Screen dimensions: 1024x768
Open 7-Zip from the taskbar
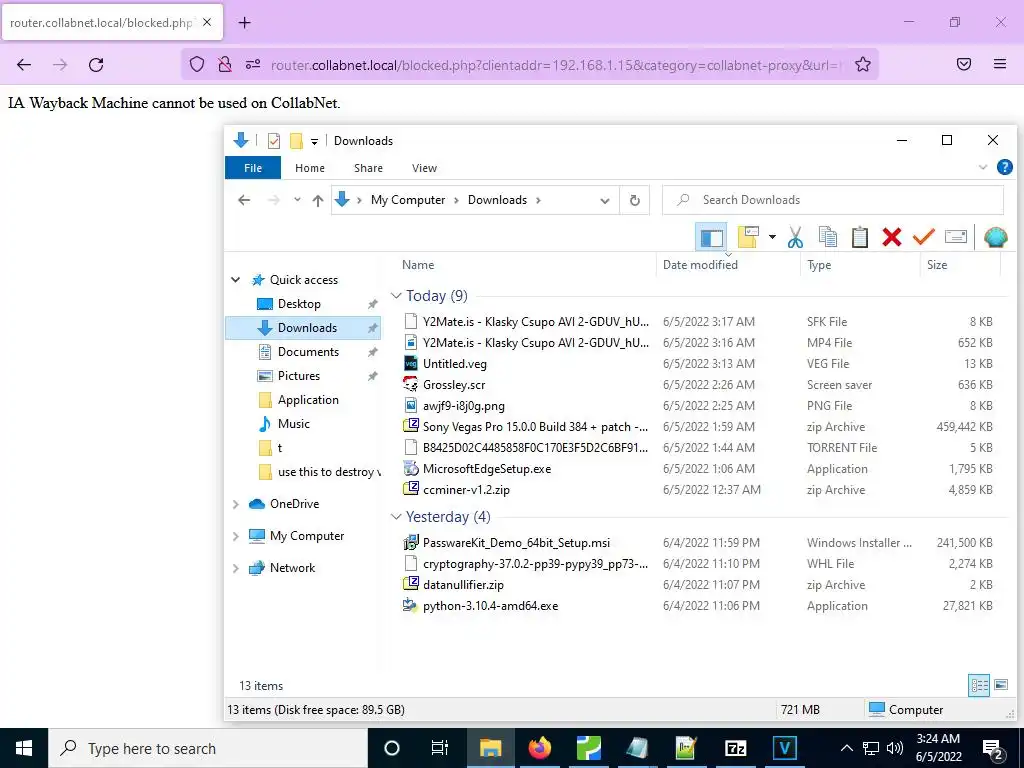(x=735, y=748)
